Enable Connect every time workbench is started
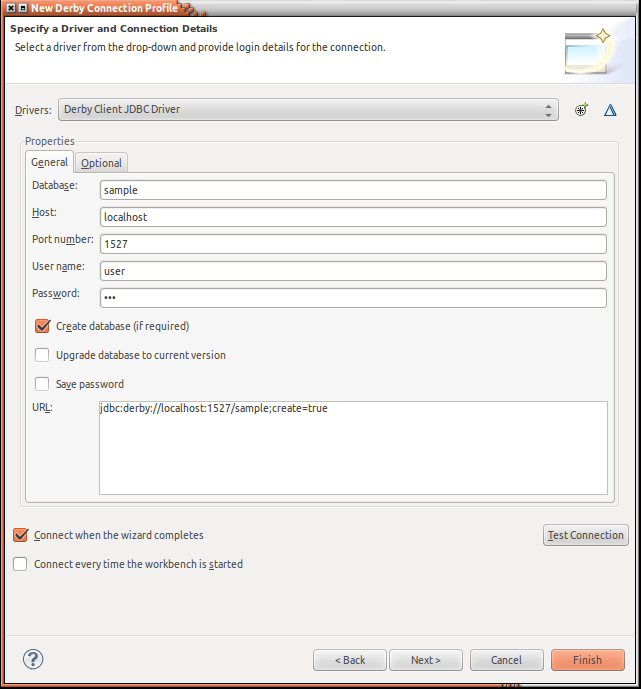This screenshot has width=641, height=689. (20, 564)
